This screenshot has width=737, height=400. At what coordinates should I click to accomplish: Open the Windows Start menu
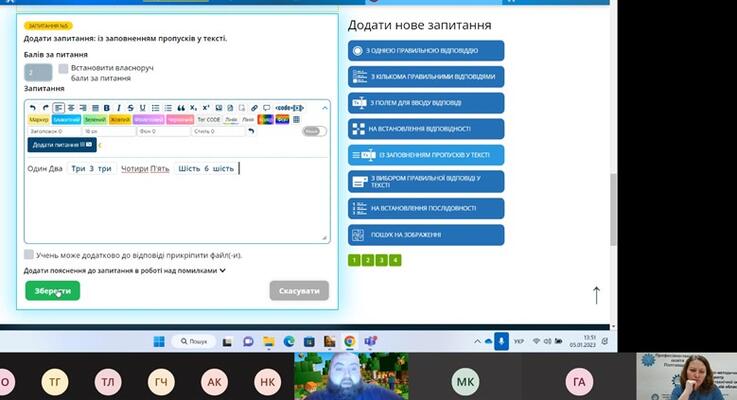click(159, 341)
